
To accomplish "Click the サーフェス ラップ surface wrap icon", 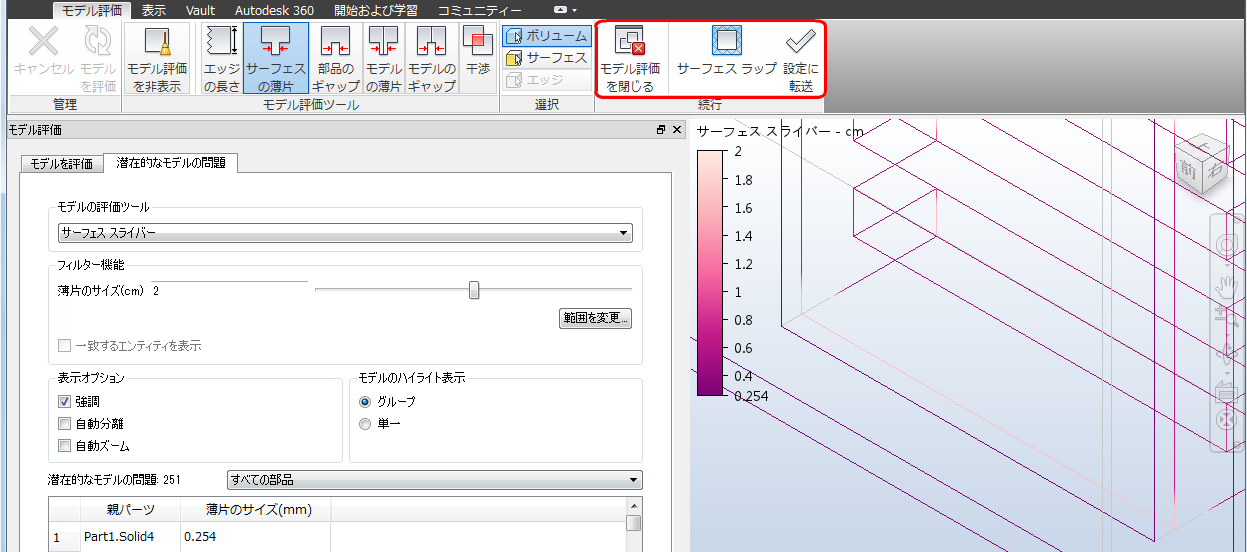I will 727,41.
